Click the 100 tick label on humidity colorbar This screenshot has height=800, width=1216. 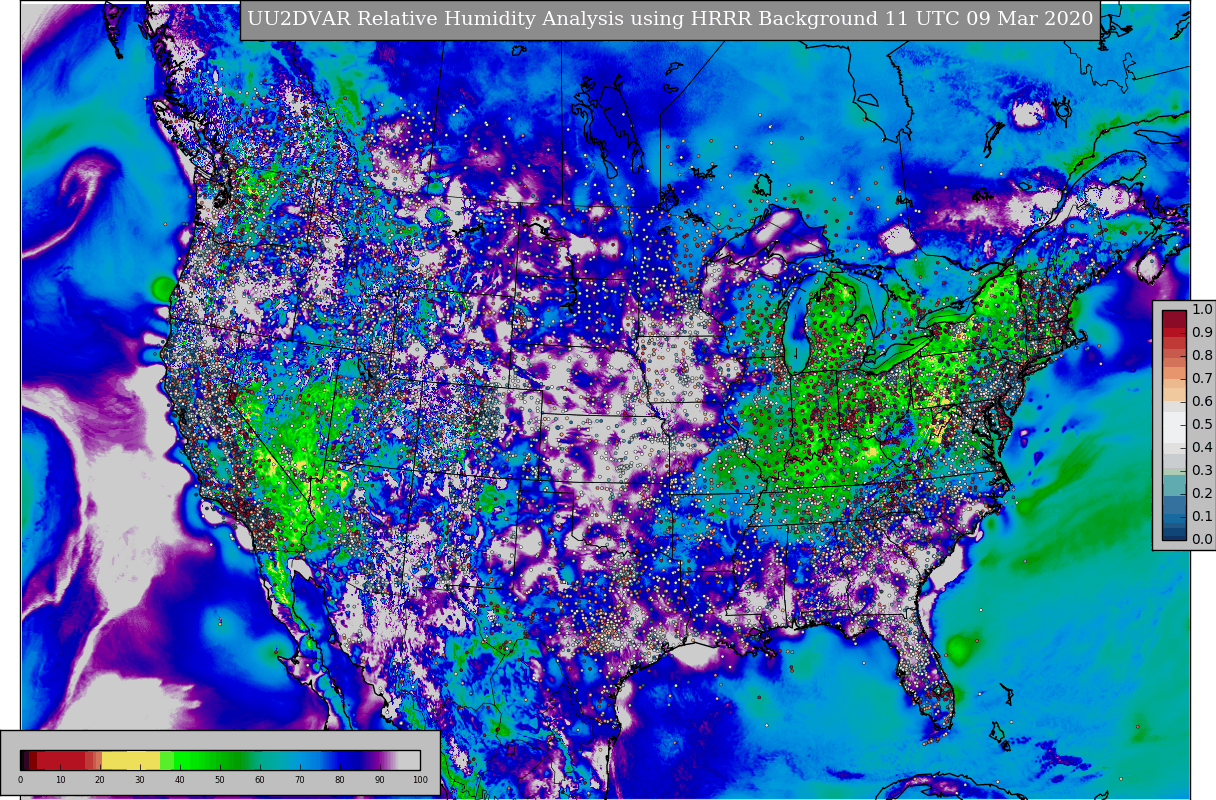coord(420,779)
